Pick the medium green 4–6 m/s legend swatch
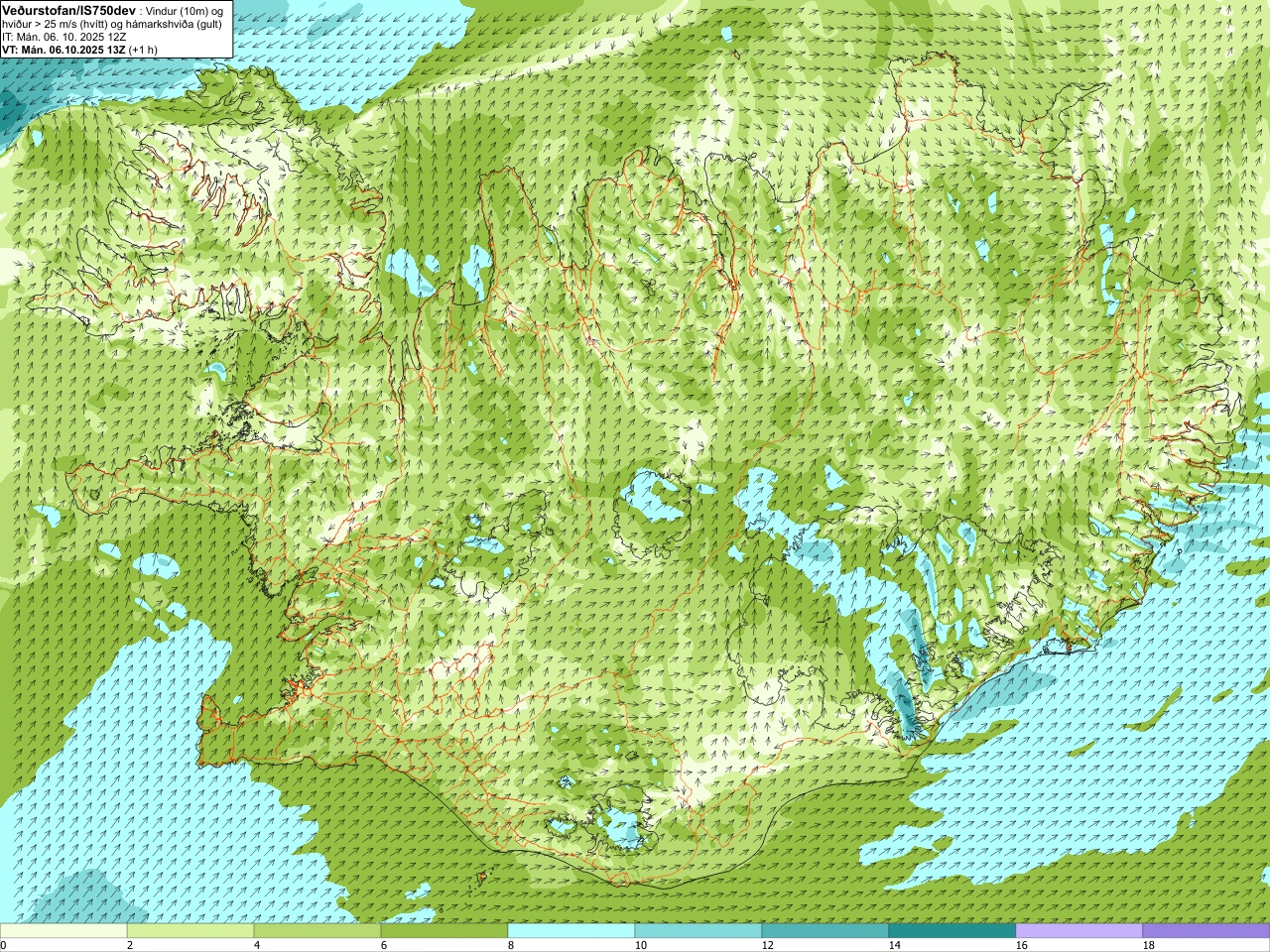The width and height of the screenshot is (1270, 952). point(317,931)
